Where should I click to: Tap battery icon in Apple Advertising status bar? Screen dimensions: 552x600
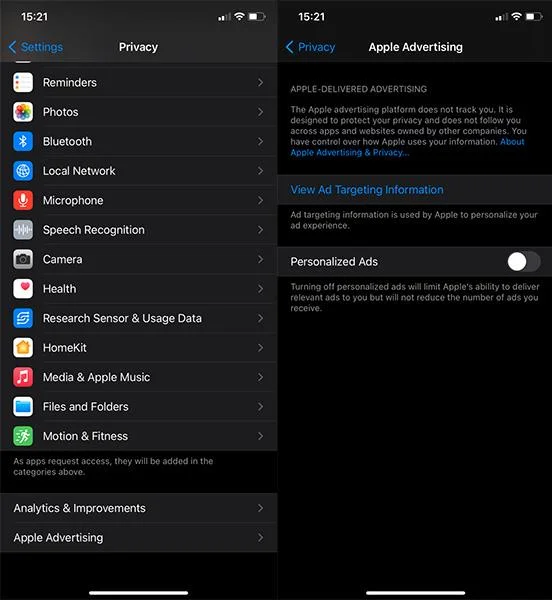point(534,16)
